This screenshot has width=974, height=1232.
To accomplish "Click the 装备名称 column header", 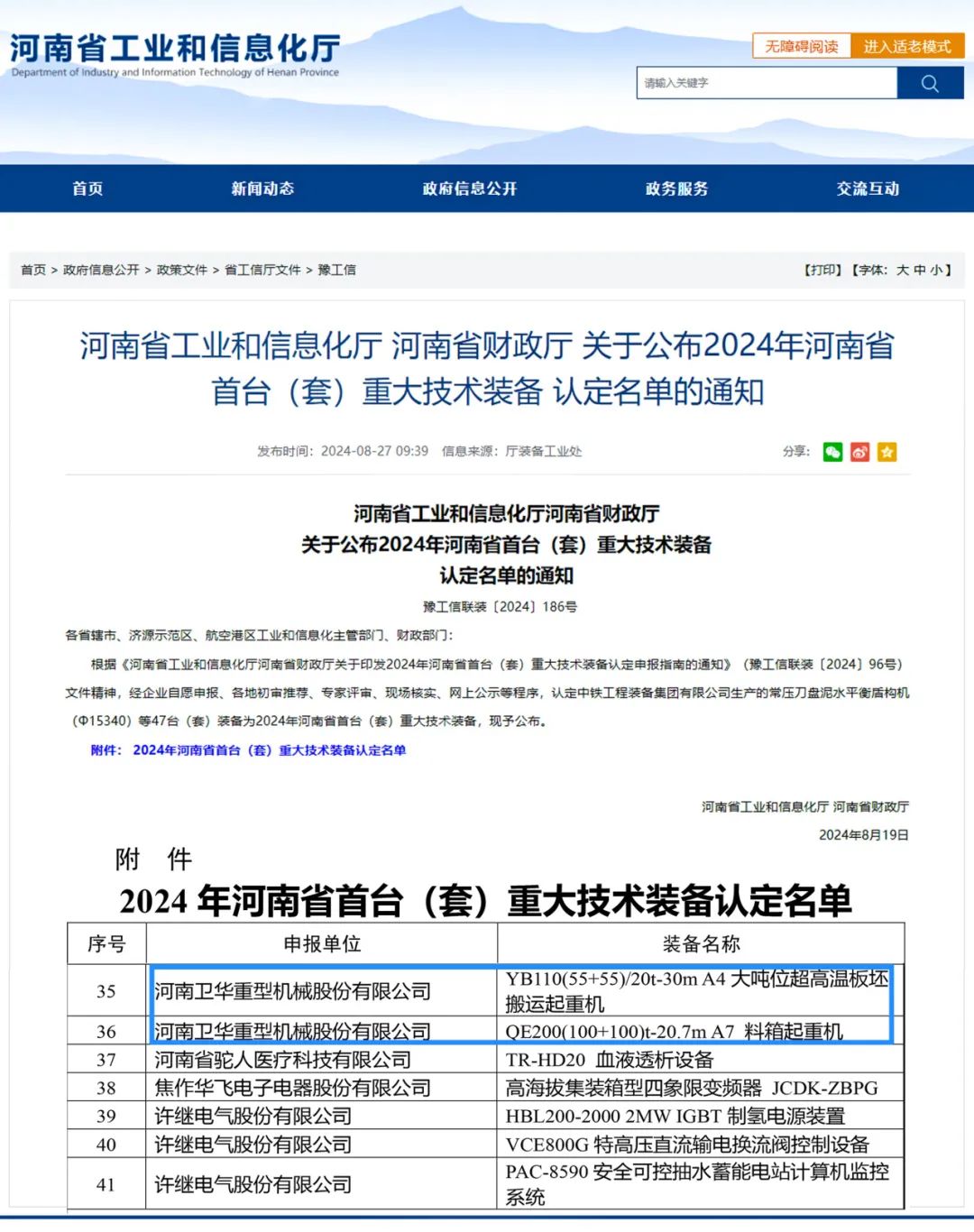I will [x=701, y=944].
